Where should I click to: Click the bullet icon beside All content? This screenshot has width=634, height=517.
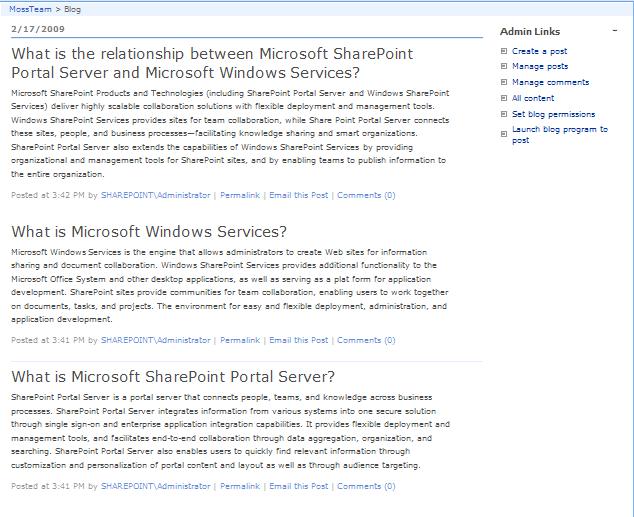504,98
